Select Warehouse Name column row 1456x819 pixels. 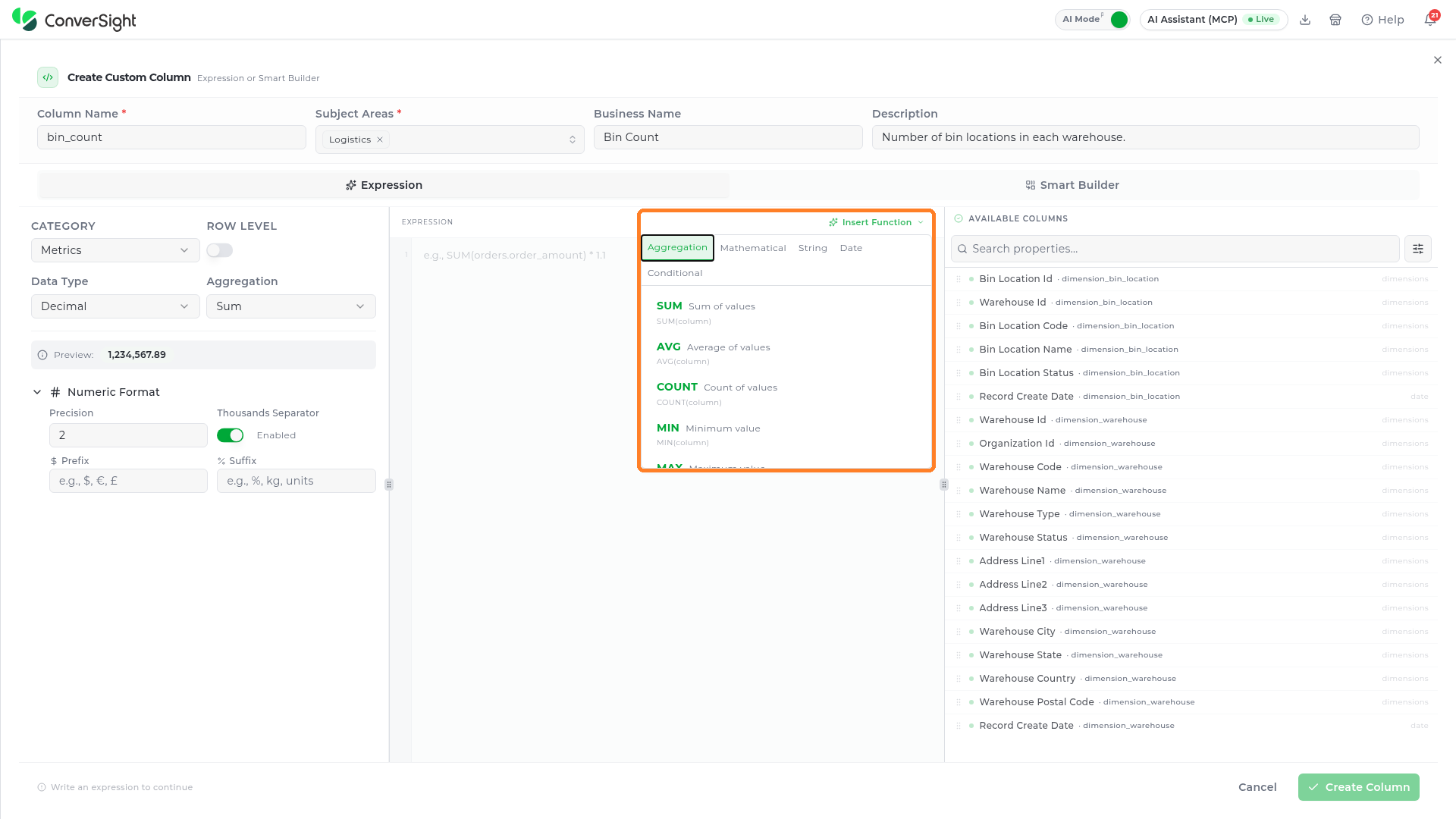[1191, 491]
